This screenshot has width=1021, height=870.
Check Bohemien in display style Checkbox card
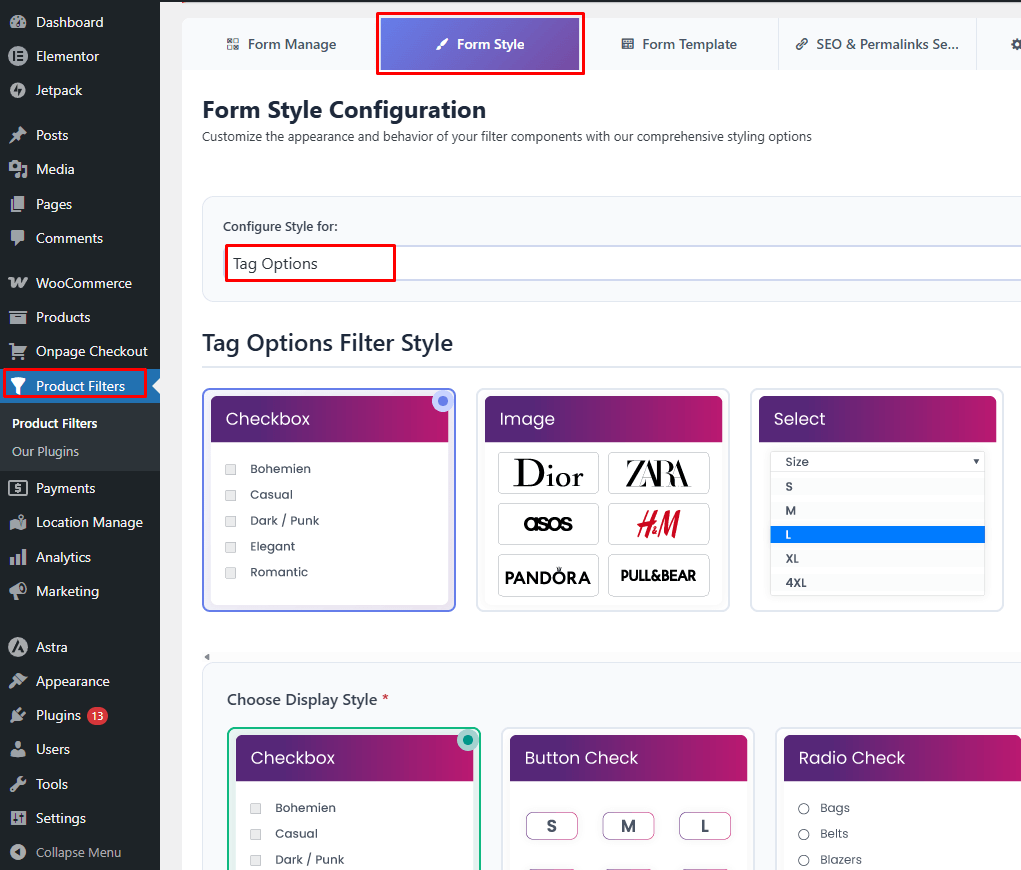[255, 808]
